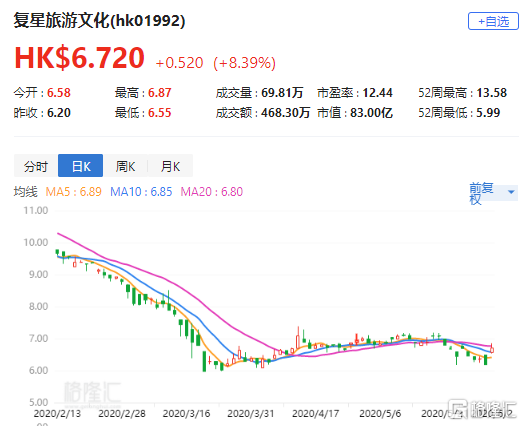Click the 最低 value 6.55
Image resolution: width=523 pixels, height=426 pixels.
tap(160, 113)
